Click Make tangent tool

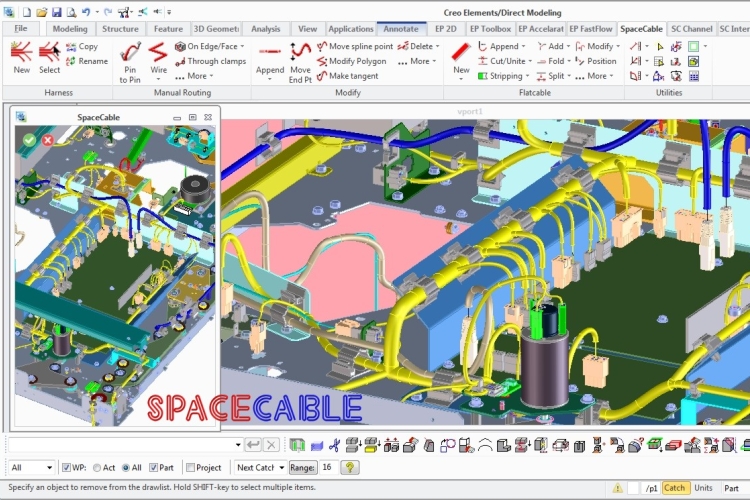tap(348, 76)
